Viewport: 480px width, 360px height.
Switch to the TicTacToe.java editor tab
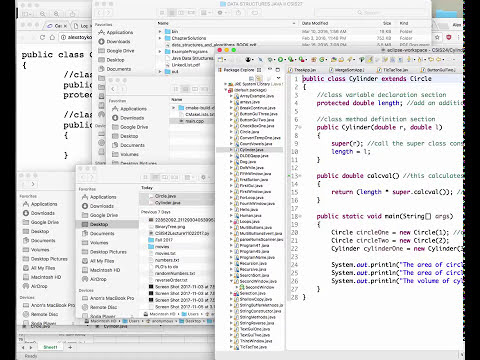click(x=392, y=70)
